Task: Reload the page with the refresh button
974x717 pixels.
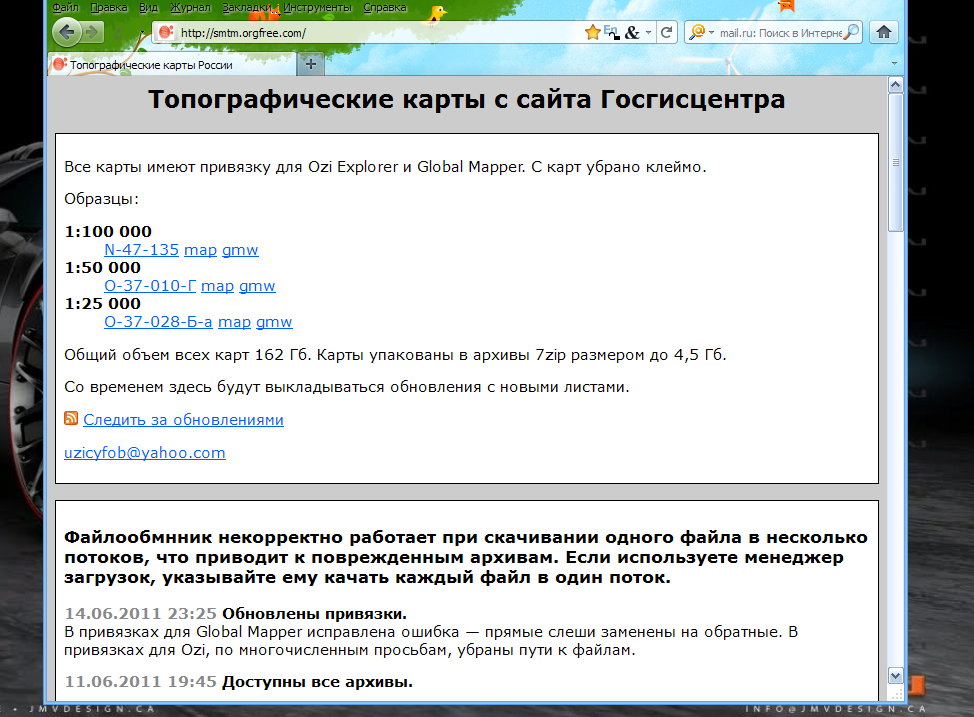Action: pos(666,32)
